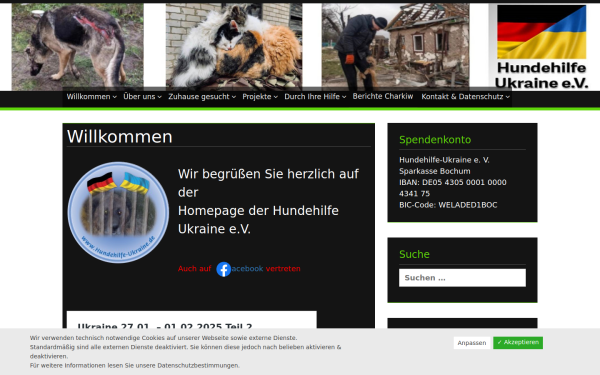Image resolution: width=600 pixels, height=375 pixels.
Task: Select the BIC-Code: WELADED1BOC text
Action: click(x=448, y=205)
